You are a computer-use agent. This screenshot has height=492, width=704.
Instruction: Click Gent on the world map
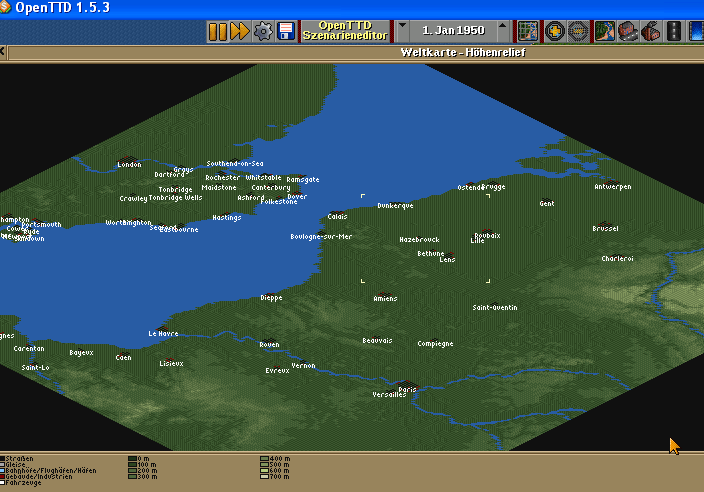[547, 203]
